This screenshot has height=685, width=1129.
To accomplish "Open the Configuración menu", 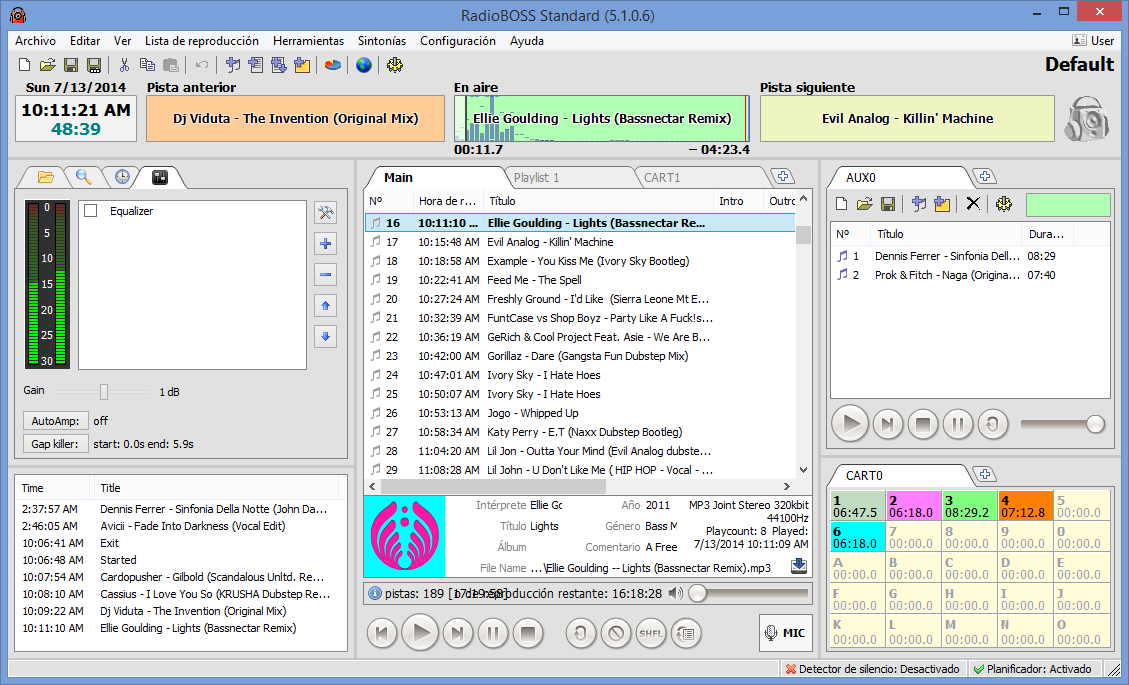I will (458, 41).
